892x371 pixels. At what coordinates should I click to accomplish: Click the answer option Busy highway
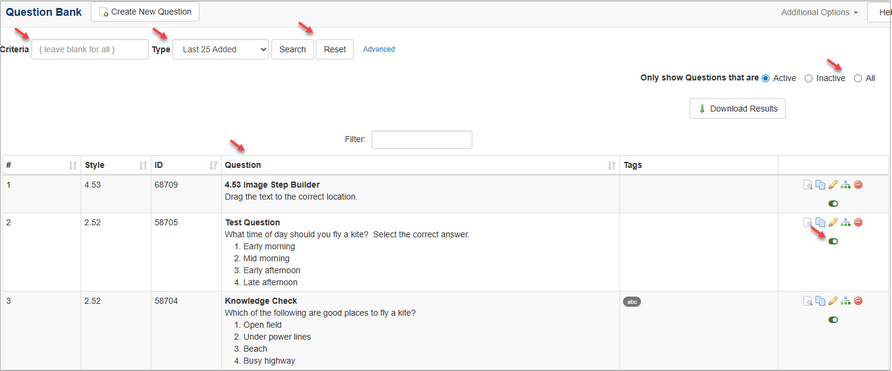(x=269, y=361)
